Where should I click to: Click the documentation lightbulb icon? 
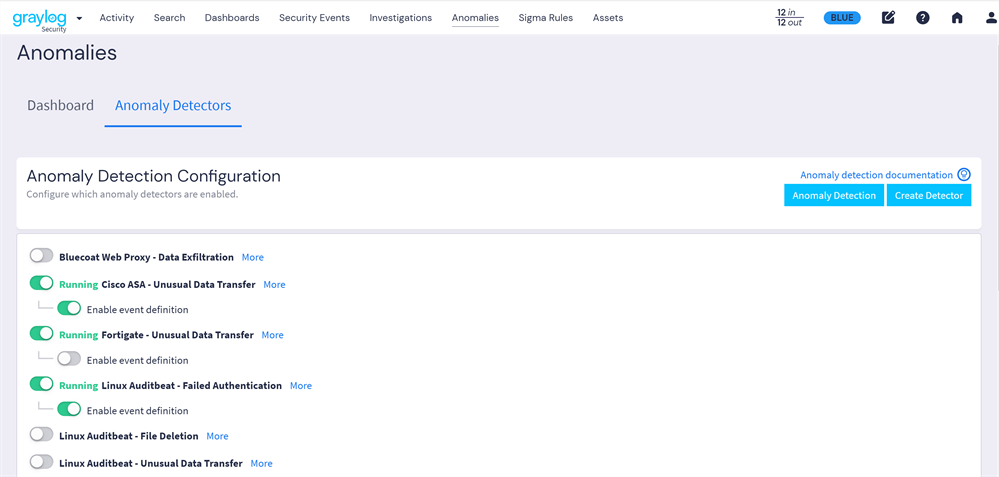(x=964, y=175)
